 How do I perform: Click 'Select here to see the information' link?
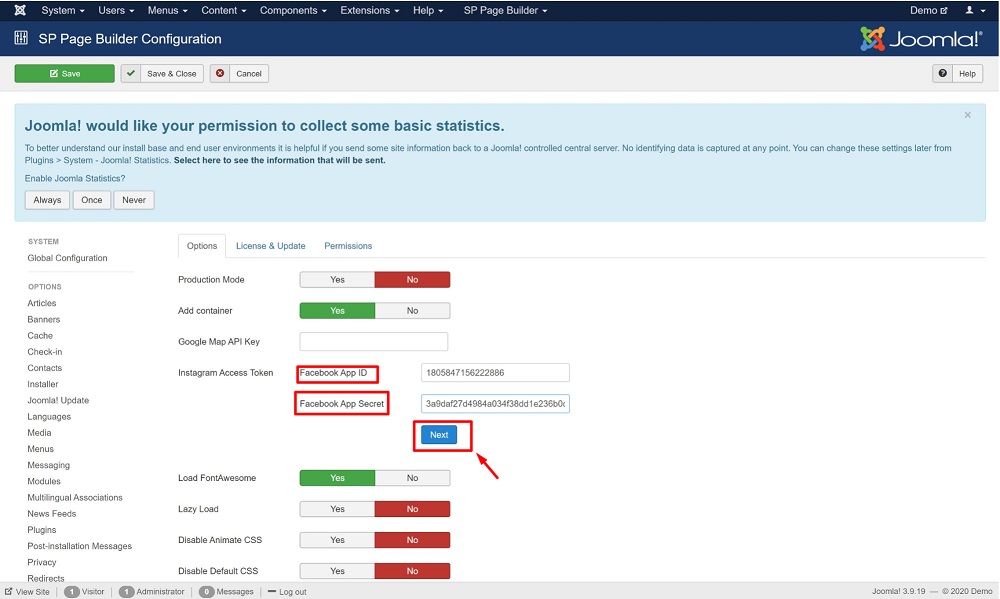(x=279, y=160)
